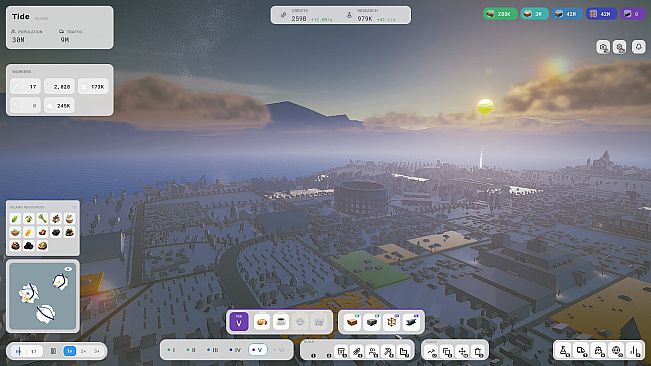The width and height of the screenshot is (651, 366).
Task: Click the 245K workers counter
Action: tap(59, 106)
